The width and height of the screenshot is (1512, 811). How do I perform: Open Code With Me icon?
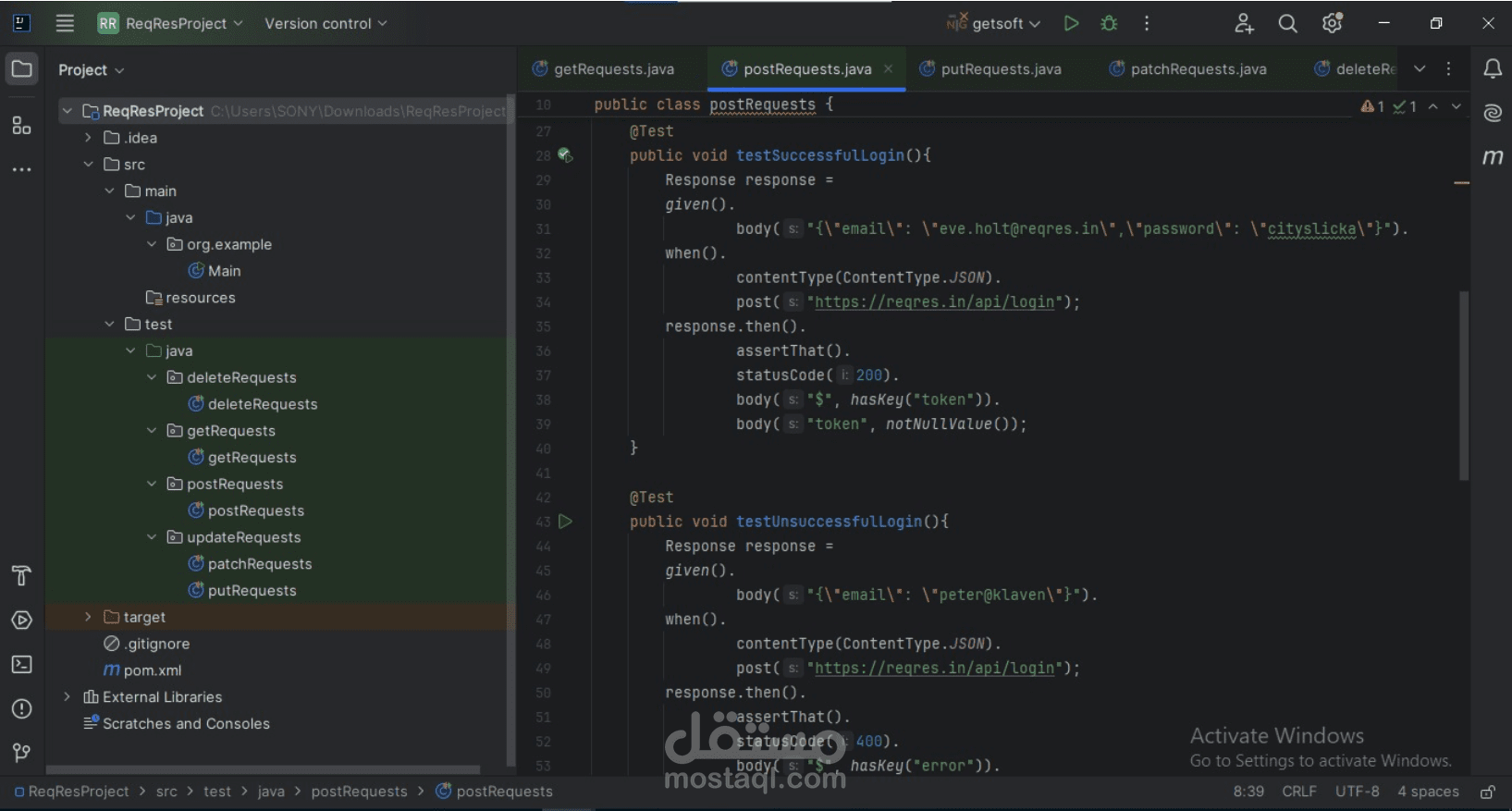tap(1244, 24)
